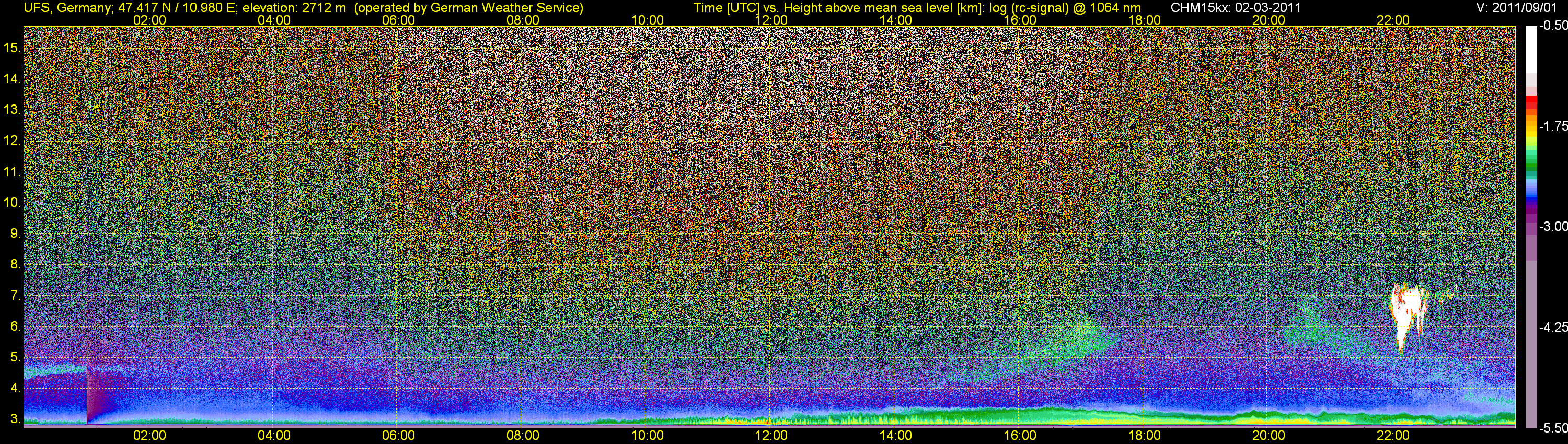The width and height of the screenshot is (1568, 444).
Task: Click the top-axis "14:00" time label
Action: [x=896, y=20]
